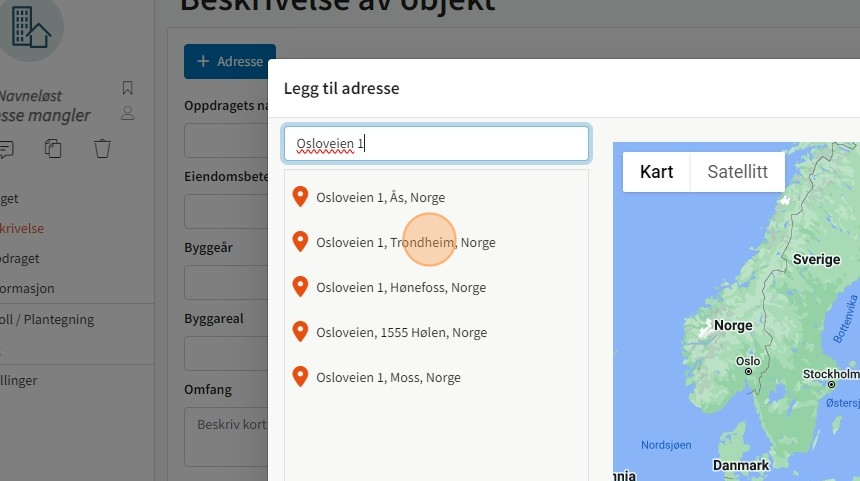Viewport: 860px width, 481px height.
Task: Click the copy document icon
Action: pos(53,149)
